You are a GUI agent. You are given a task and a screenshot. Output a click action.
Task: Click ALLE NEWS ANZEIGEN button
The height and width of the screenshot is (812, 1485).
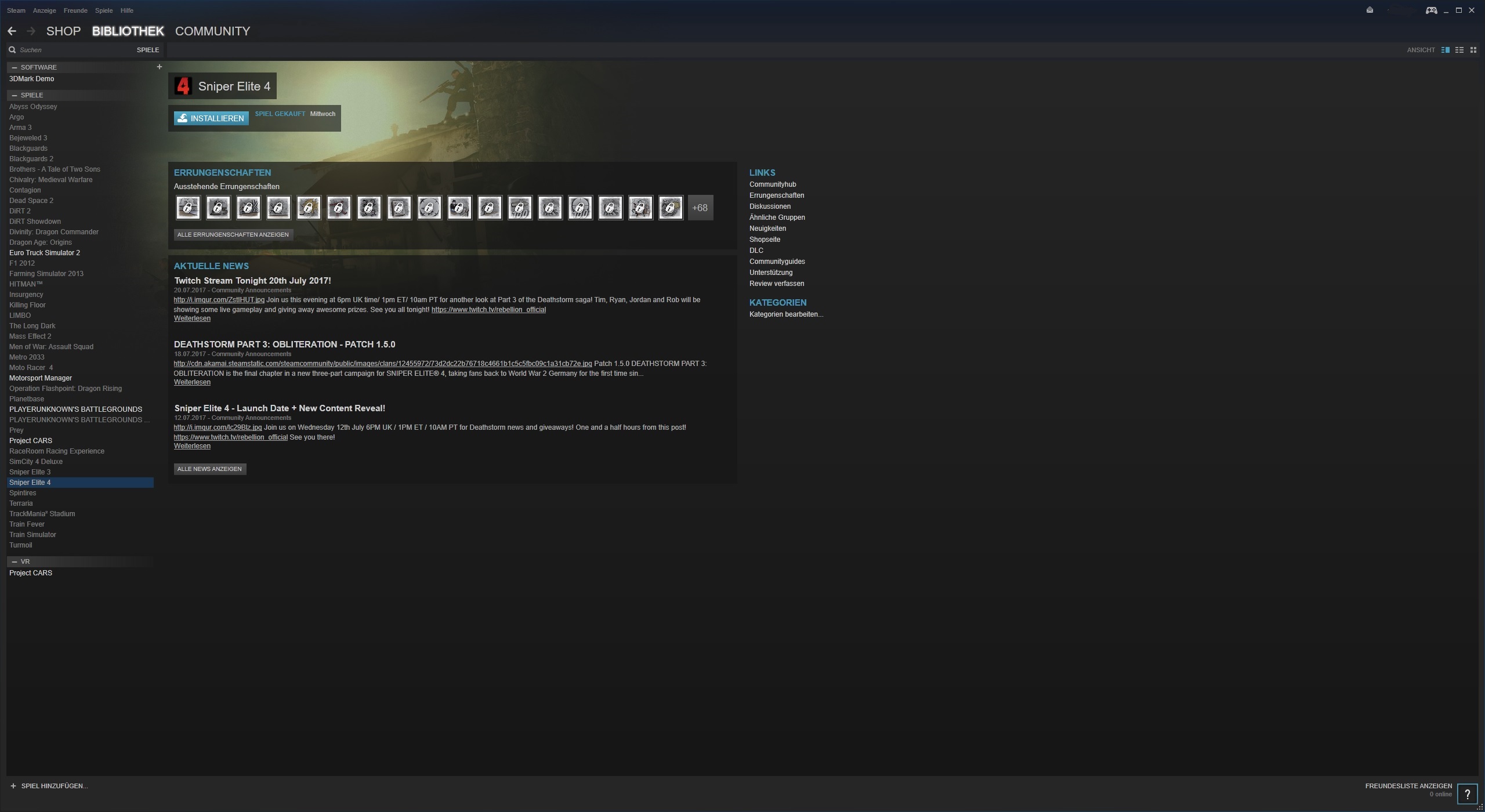(x=209, y=469)
